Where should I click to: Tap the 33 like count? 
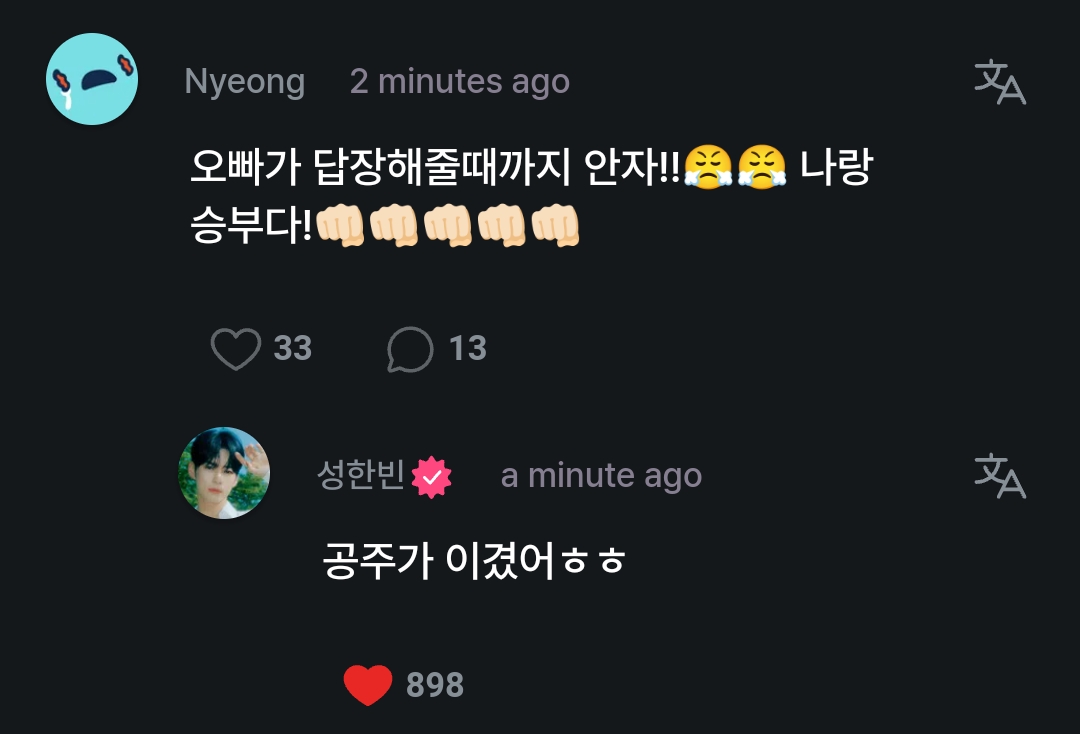(293, 348)
